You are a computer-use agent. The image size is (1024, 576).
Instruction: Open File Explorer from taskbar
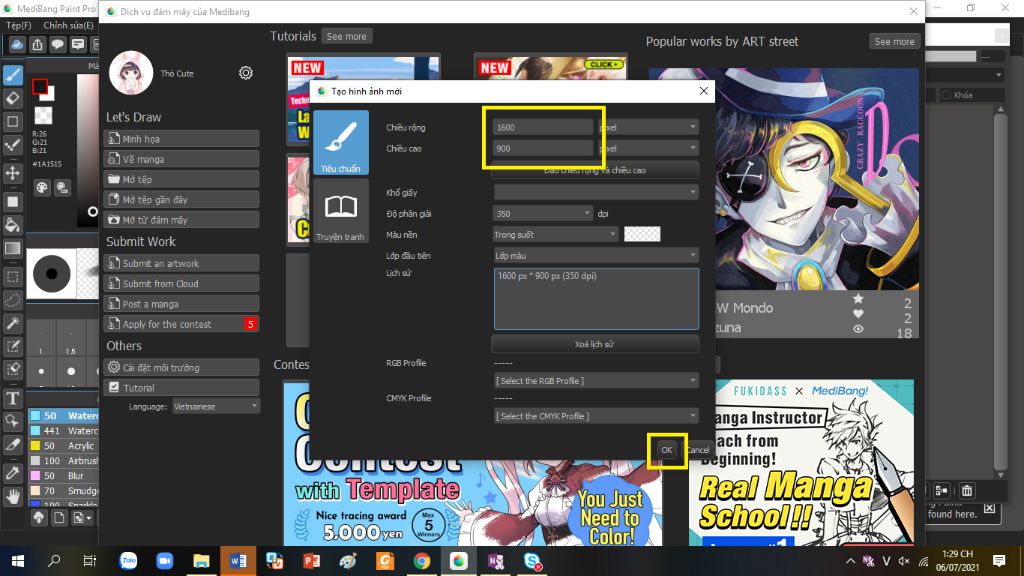(201, 561)
